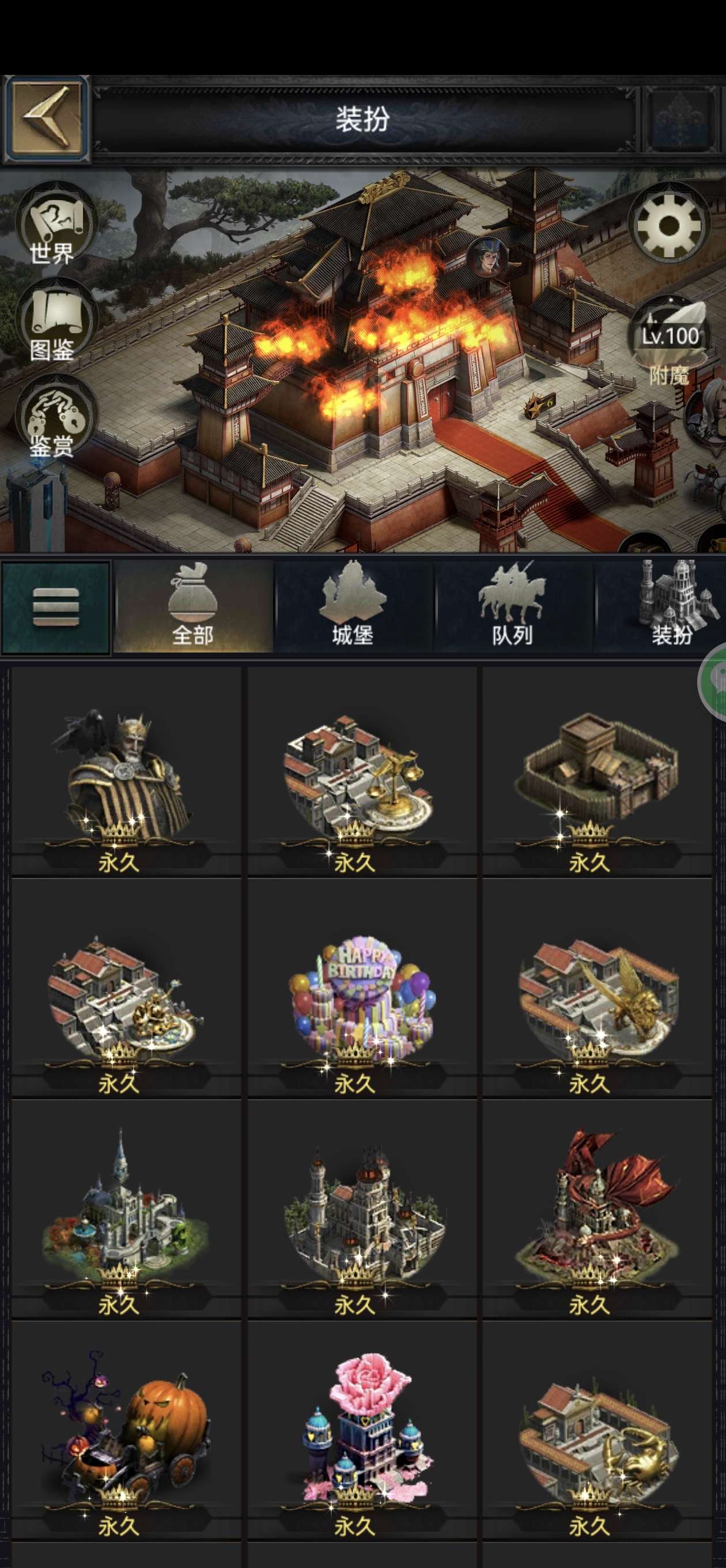Switch to the 队列 tab
726x1568 pixels.
point(512,608)
